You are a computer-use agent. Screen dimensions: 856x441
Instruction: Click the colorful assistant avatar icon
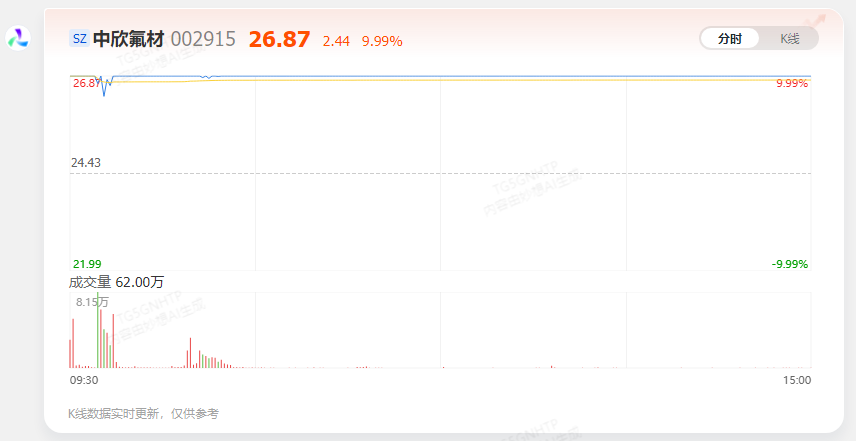(x=18, y=39)
